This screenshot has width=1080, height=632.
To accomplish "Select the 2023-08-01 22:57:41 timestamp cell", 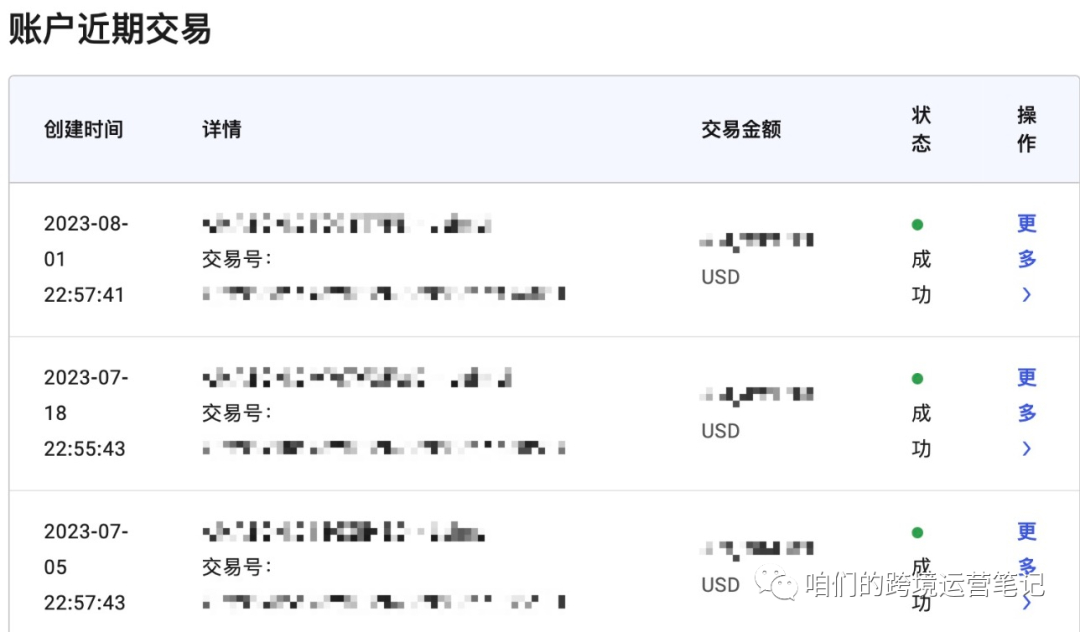I will 85,260.
